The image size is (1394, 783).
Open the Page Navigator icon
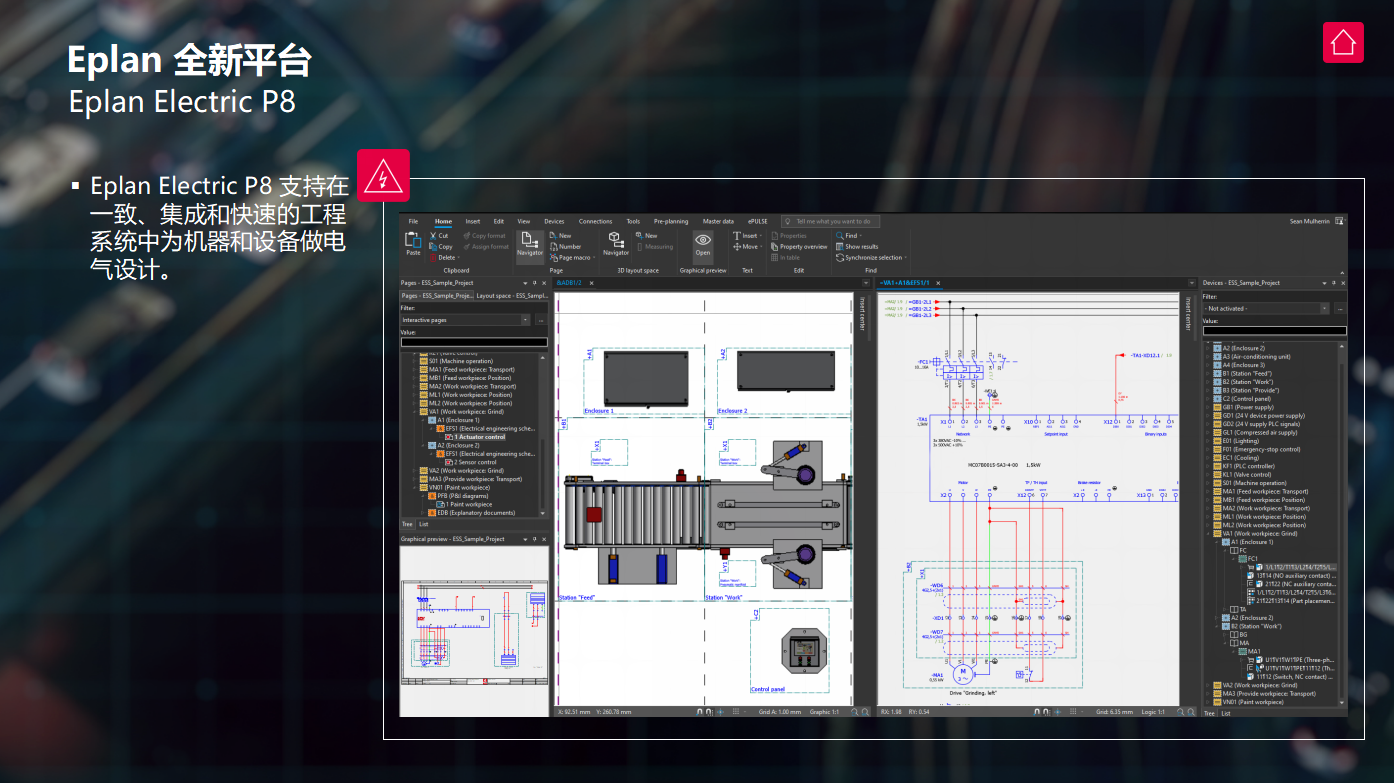click(530, 240)
